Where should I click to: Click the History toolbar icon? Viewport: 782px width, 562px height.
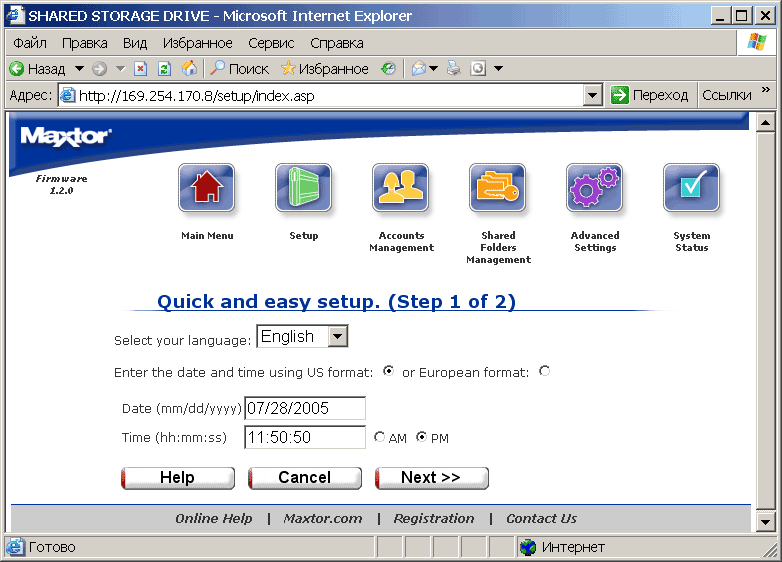pos(388,68)
